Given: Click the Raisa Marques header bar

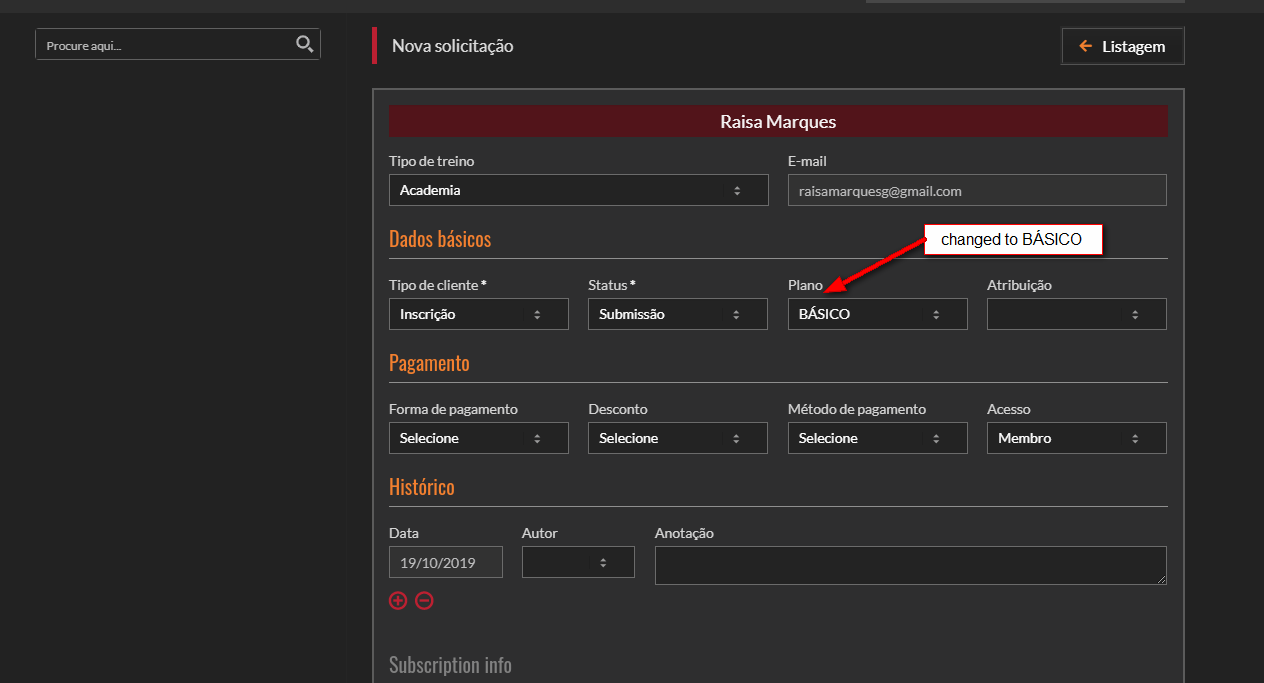Looking at the screenshot, I should [778, 122].
